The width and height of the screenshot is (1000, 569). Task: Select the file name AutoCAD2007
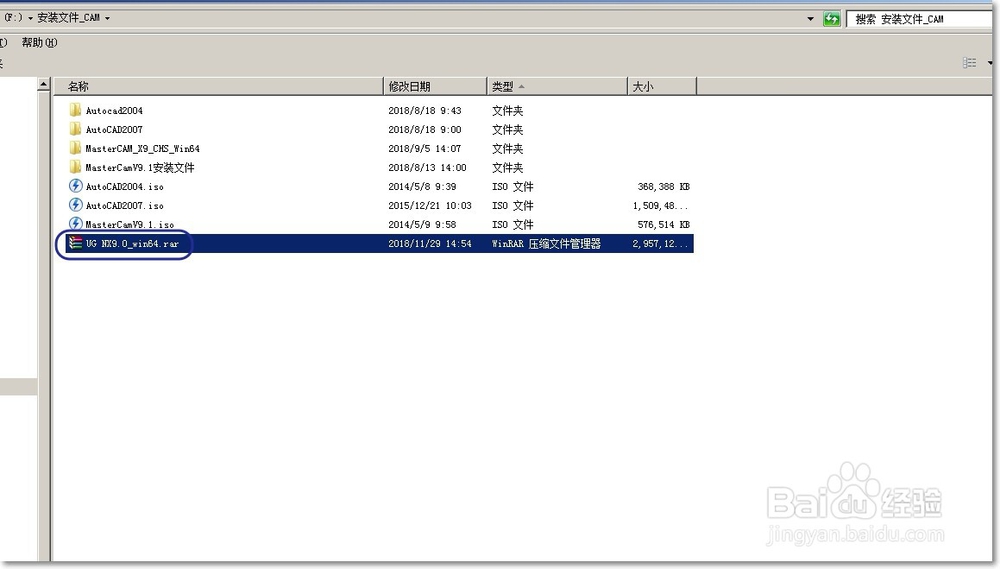point(114,129)
